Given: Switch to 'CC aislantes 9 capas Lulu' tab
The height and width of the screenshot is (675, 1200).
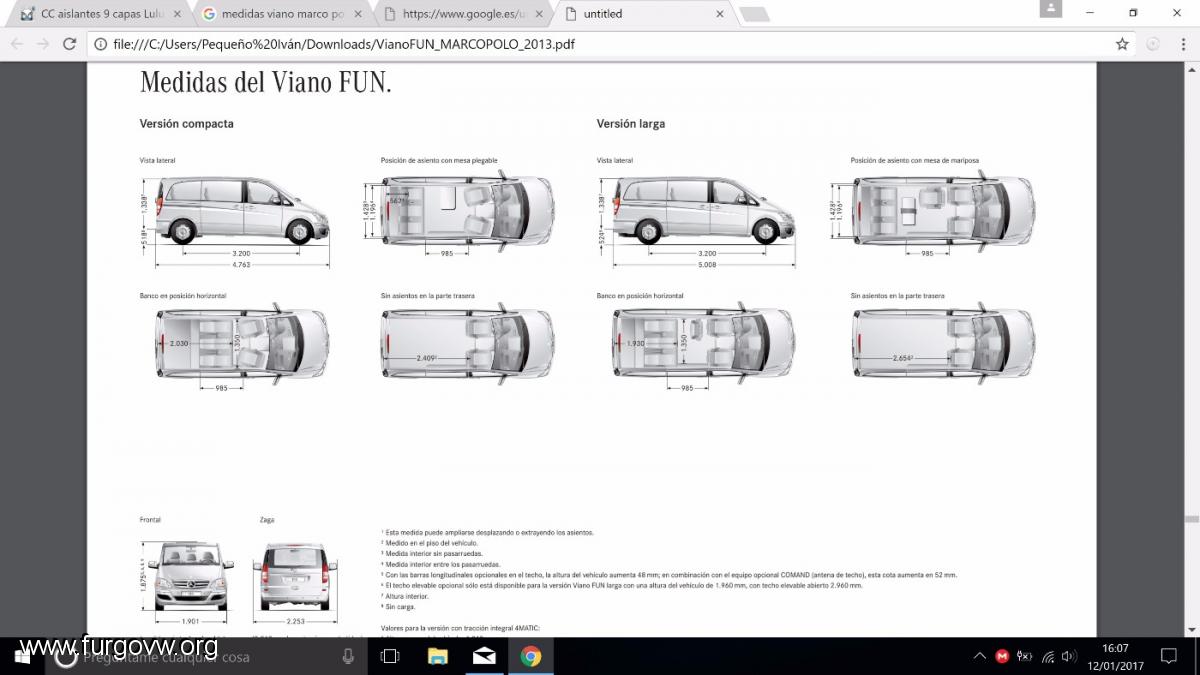Looking at the screenshot, I should click(x=101, y=14).
